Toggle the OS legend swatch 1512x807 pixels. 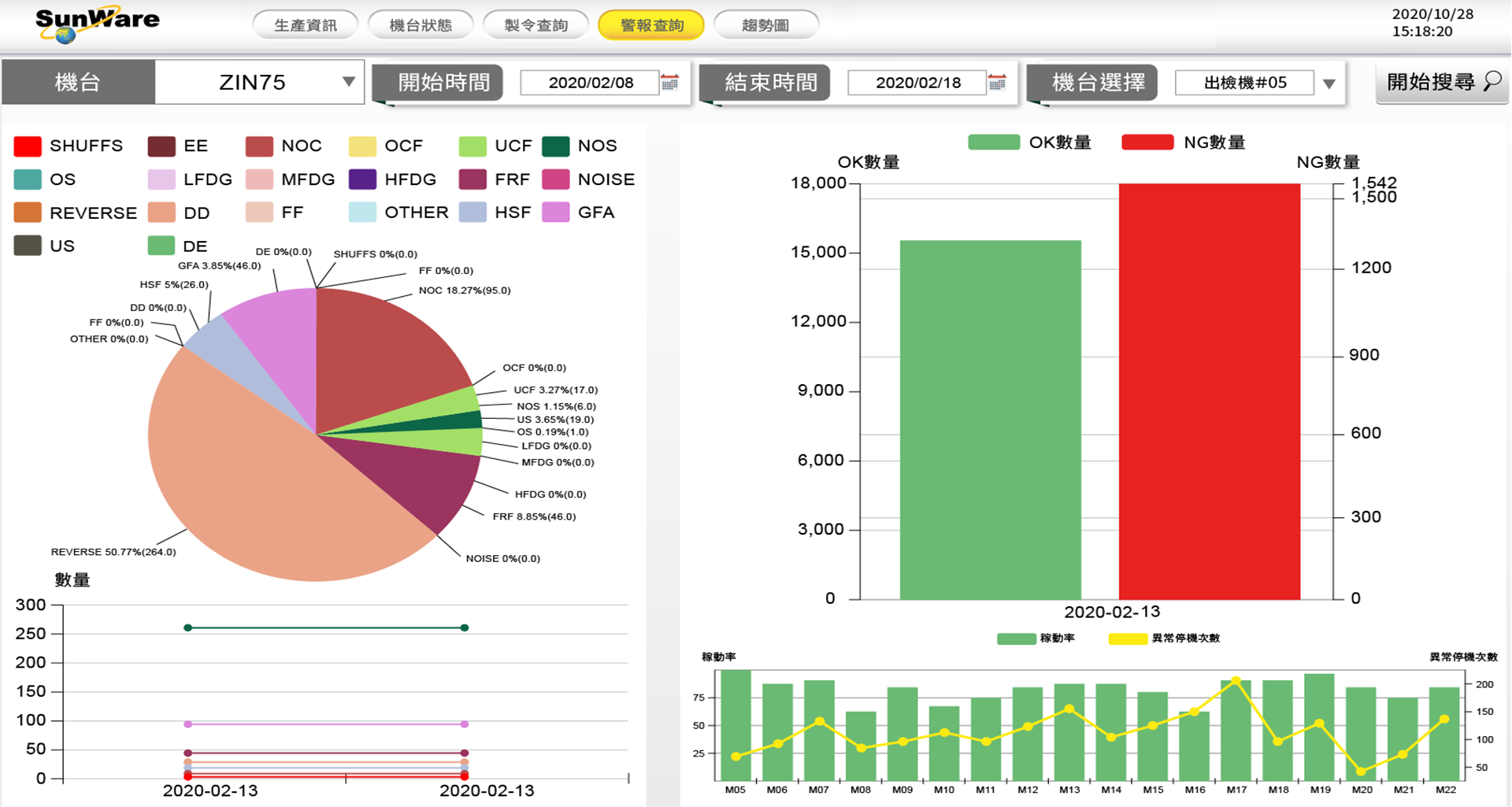click(28, 180)
